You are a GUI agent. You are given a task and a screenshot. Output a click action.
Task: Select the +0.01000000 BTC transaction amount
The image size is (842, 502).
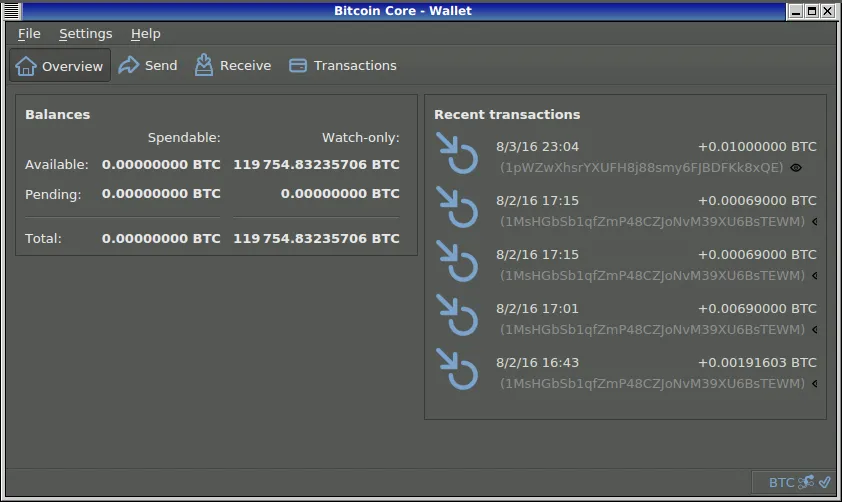point(757,147)
